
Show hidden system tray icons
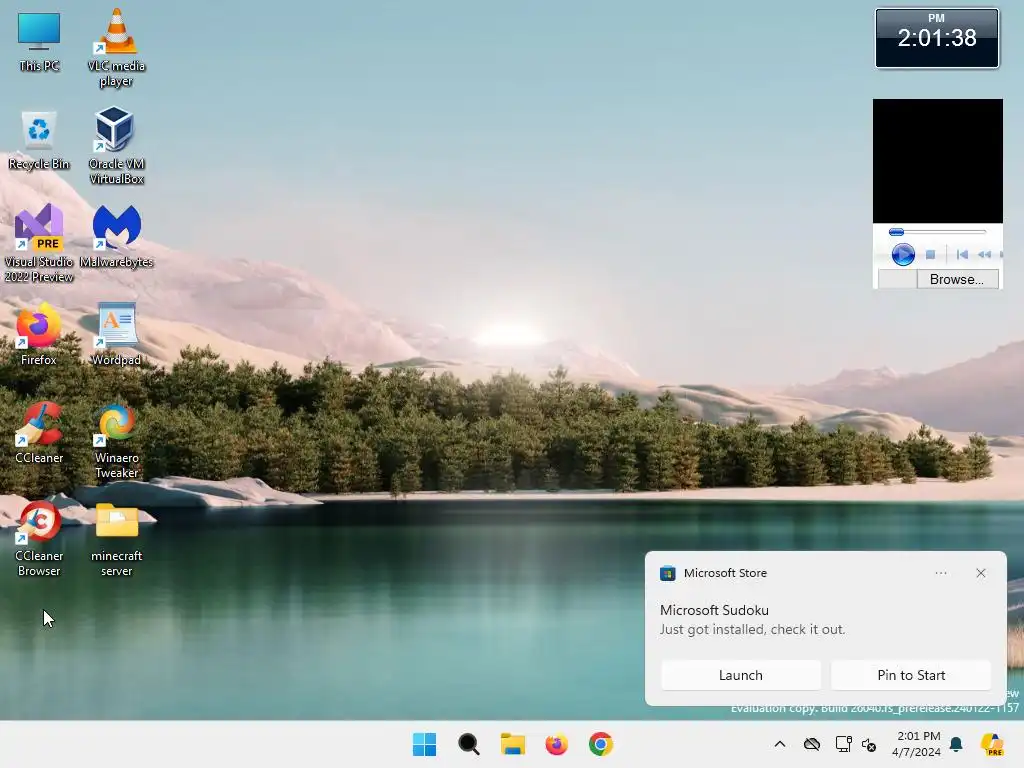click(780, 744)
